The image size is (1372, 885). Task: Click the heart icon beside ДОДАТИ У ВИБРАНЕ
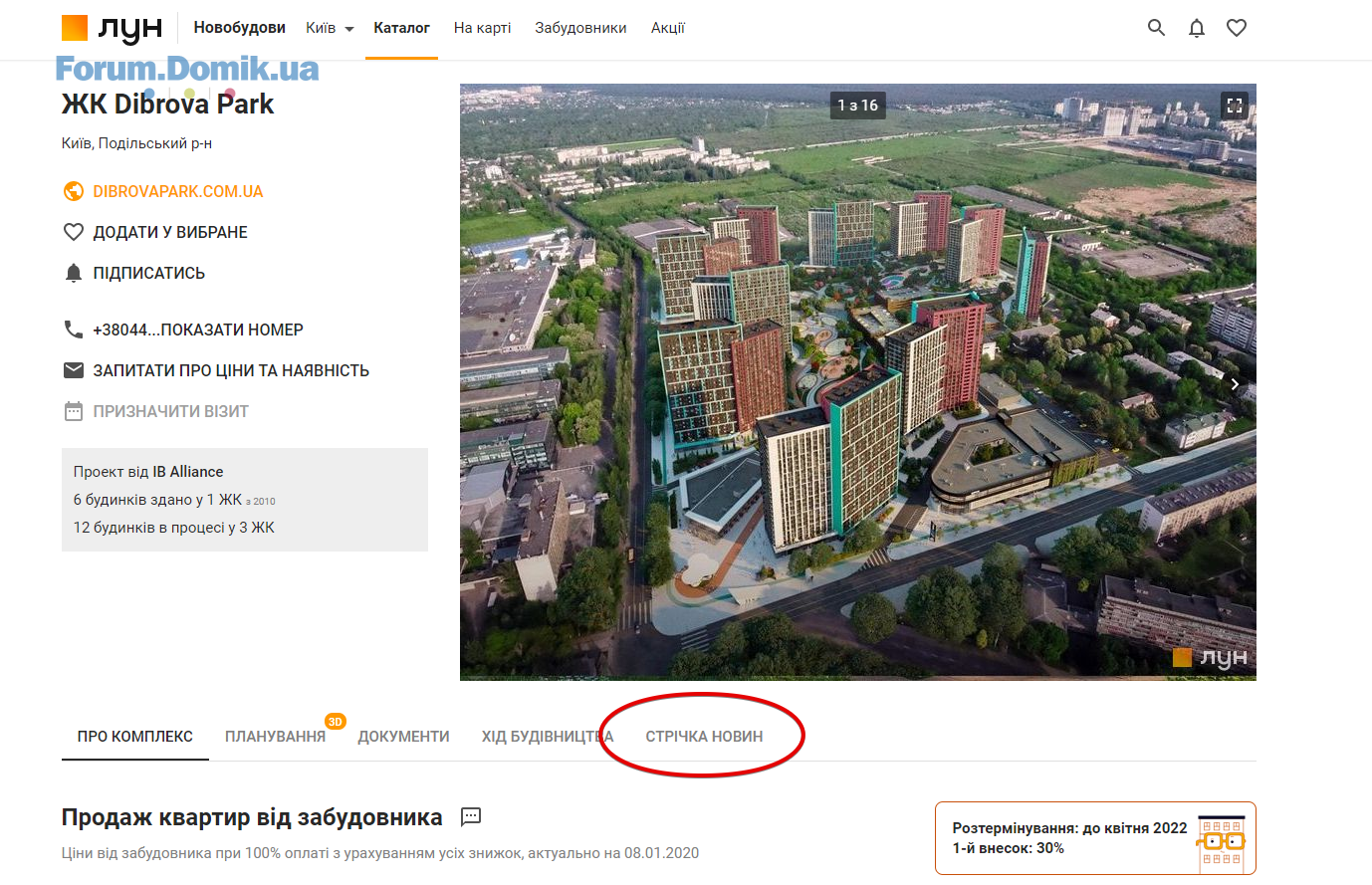click(74, 232)
